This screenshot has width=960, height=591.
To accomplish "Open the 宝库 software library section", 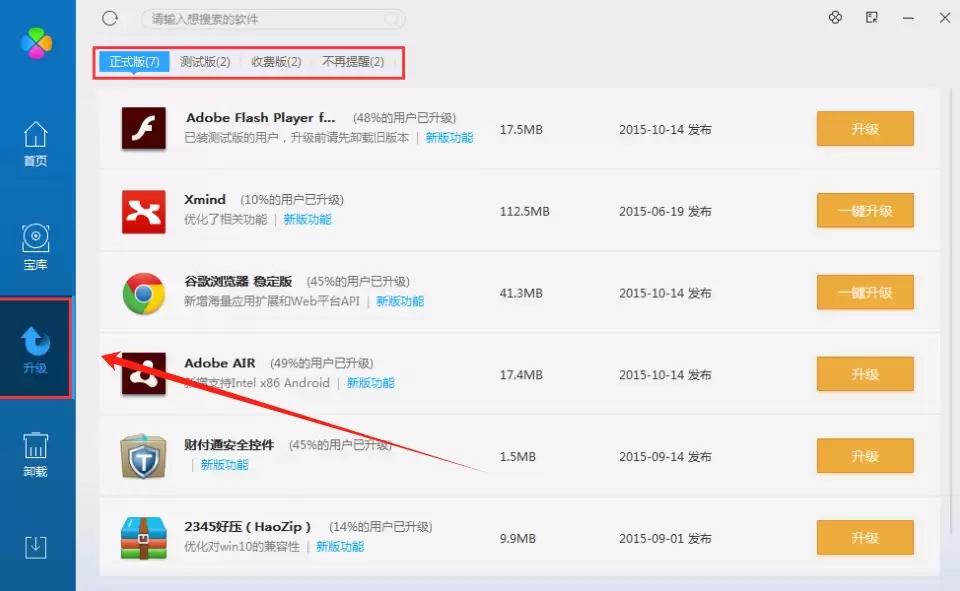I will point(36,247).
